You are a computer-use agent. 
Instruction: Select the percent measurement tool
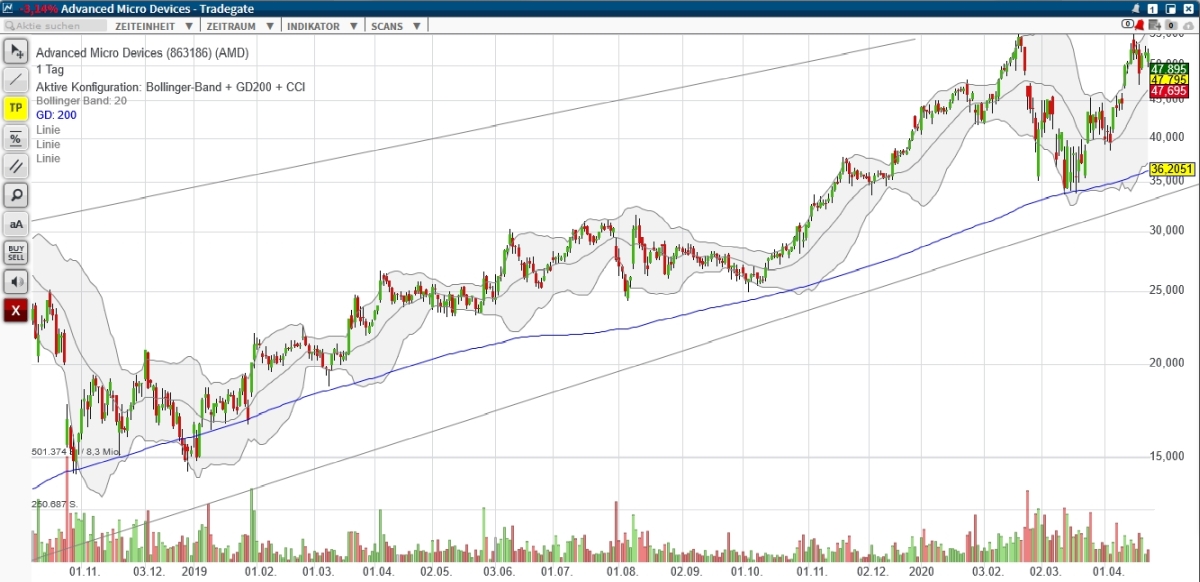pos(16,137)
